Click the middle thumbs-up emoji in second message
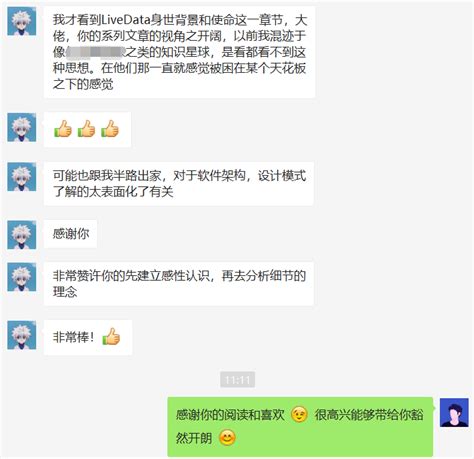The width and height of the screenshot is (474, 459). click(x=86, y=129)
